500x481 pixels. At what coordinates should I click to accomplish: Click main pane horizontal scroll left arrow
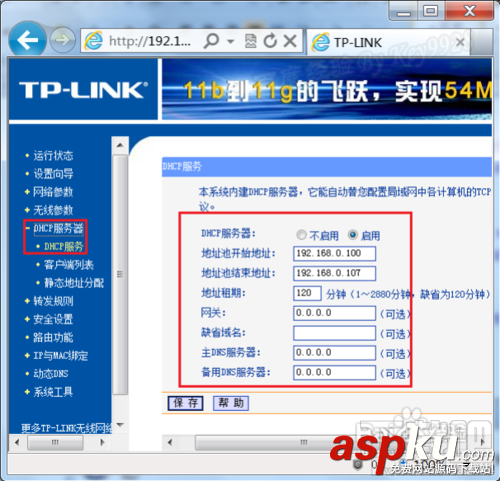click(x=170, y=442)
